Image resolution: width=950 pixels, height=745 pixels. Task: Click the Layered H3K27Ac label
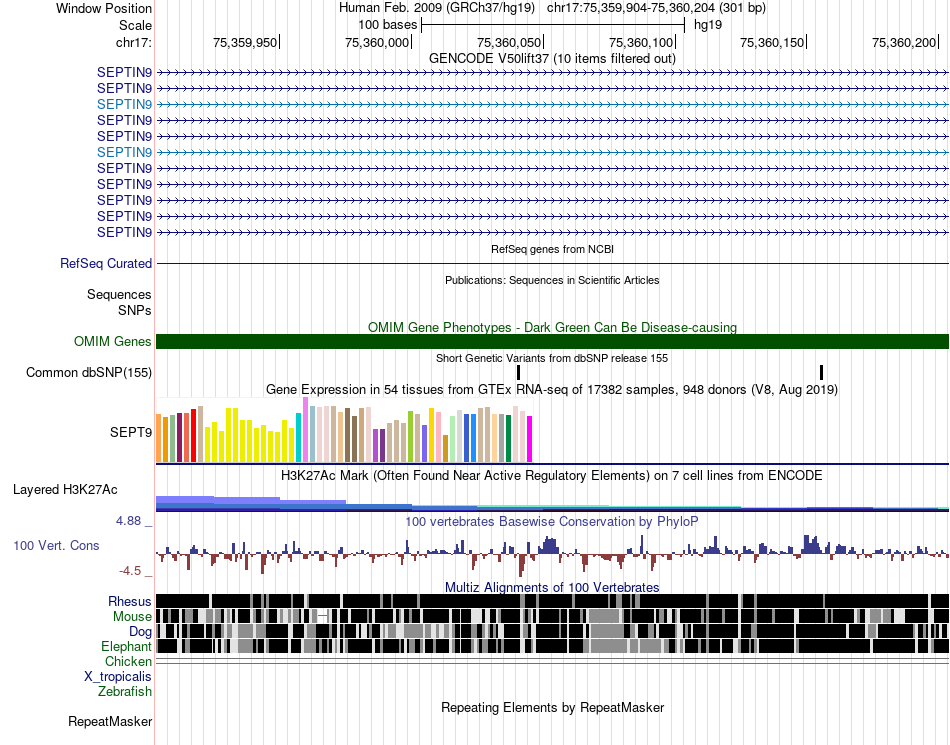65,489
